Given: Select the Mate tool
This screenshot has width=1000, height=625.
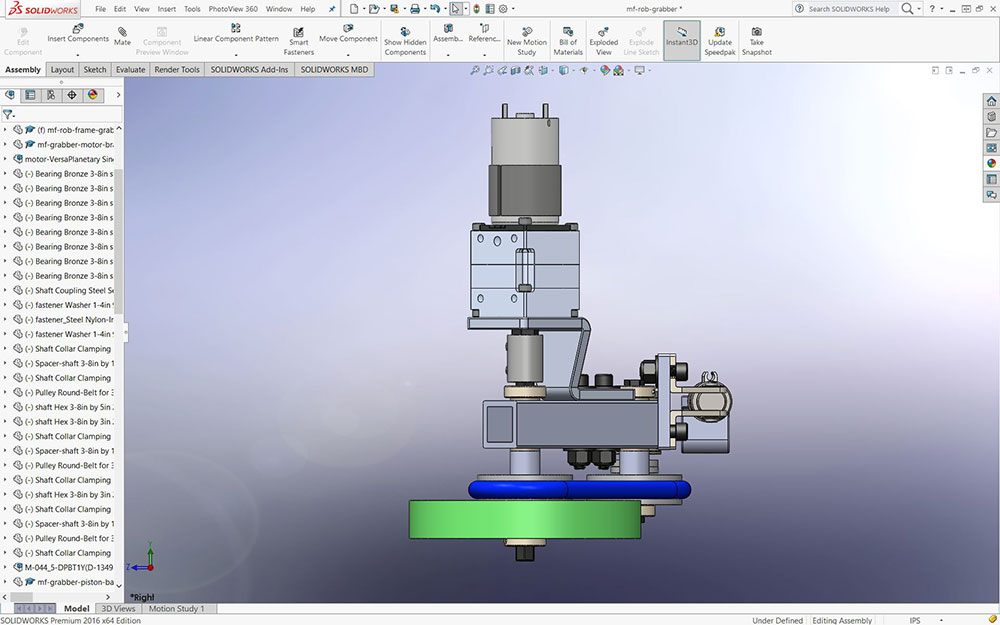Looking at the screenshot, I should click(122, 34).
